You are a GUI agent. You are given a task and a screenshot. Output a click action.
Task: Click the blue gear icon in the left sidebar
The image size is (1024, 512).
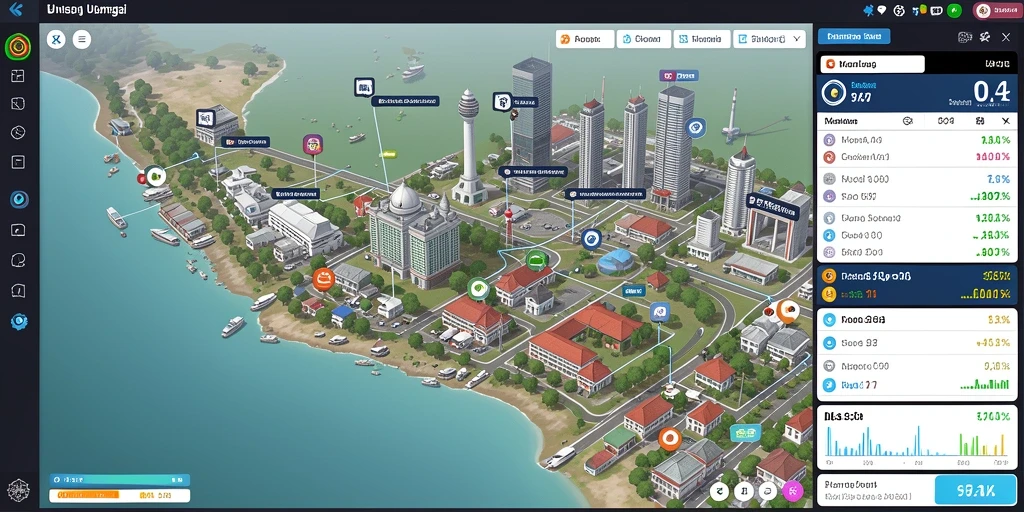(x=19, y=321)
